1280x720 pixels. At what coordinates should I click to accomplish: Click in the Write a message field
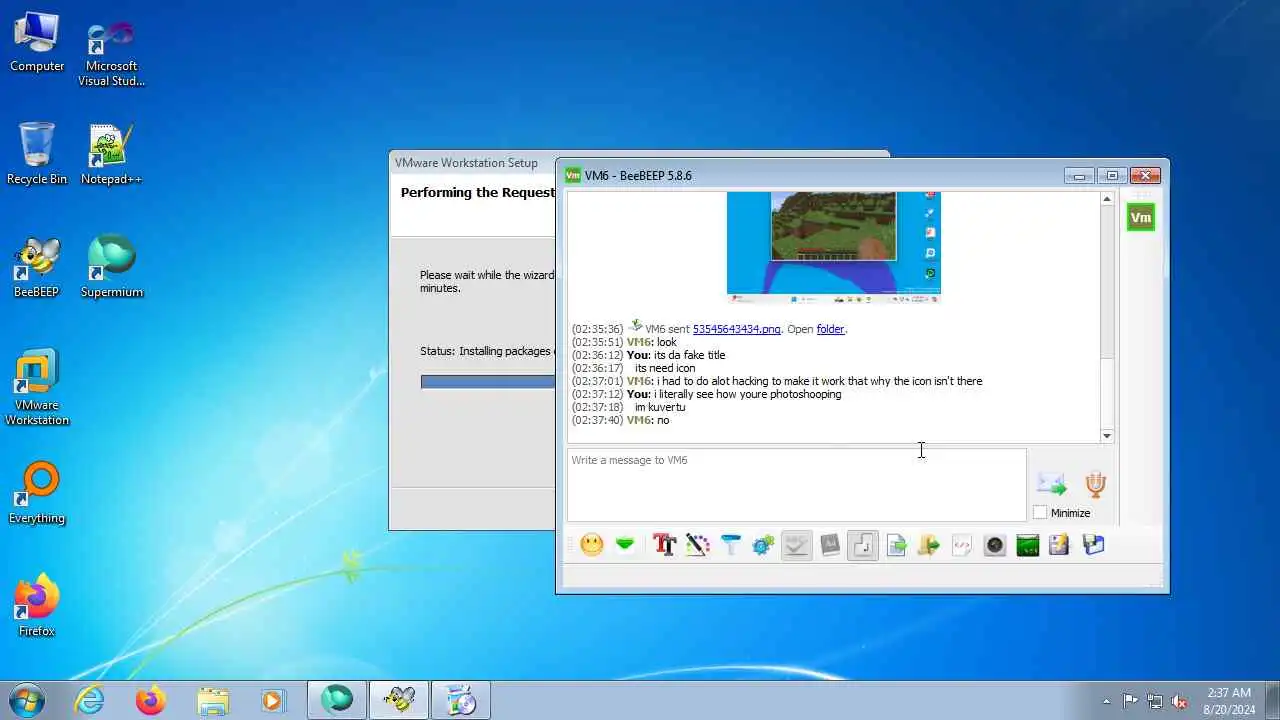796,485
